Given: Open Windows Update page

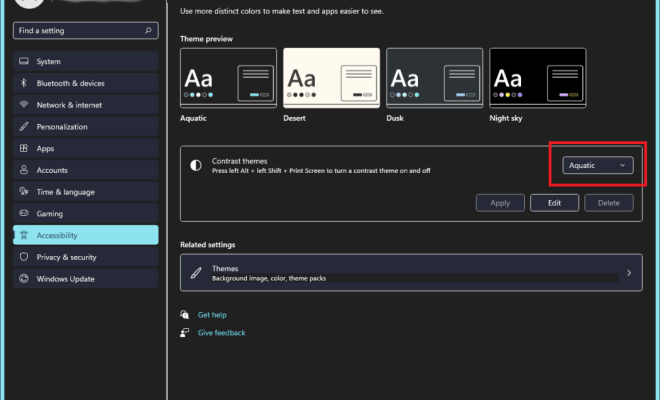Looking at the screenshot, I should click(x=86, y=279).
